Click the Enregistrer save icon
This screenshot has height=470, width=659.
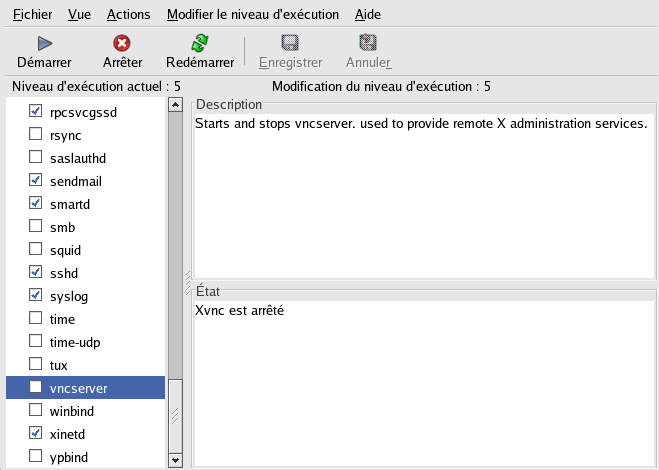click(x=290, y=43)
